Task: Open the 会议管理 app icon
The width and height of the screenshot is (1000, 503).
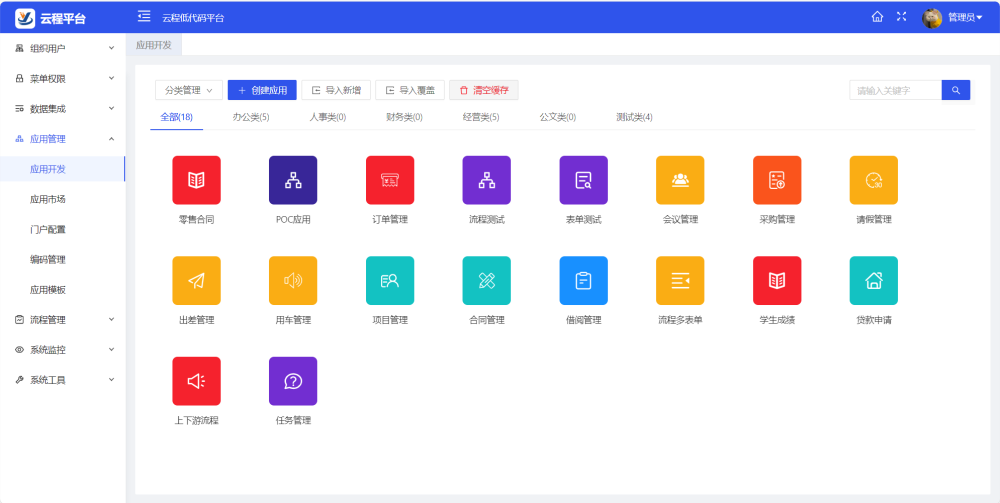Action: coord(680,180)
